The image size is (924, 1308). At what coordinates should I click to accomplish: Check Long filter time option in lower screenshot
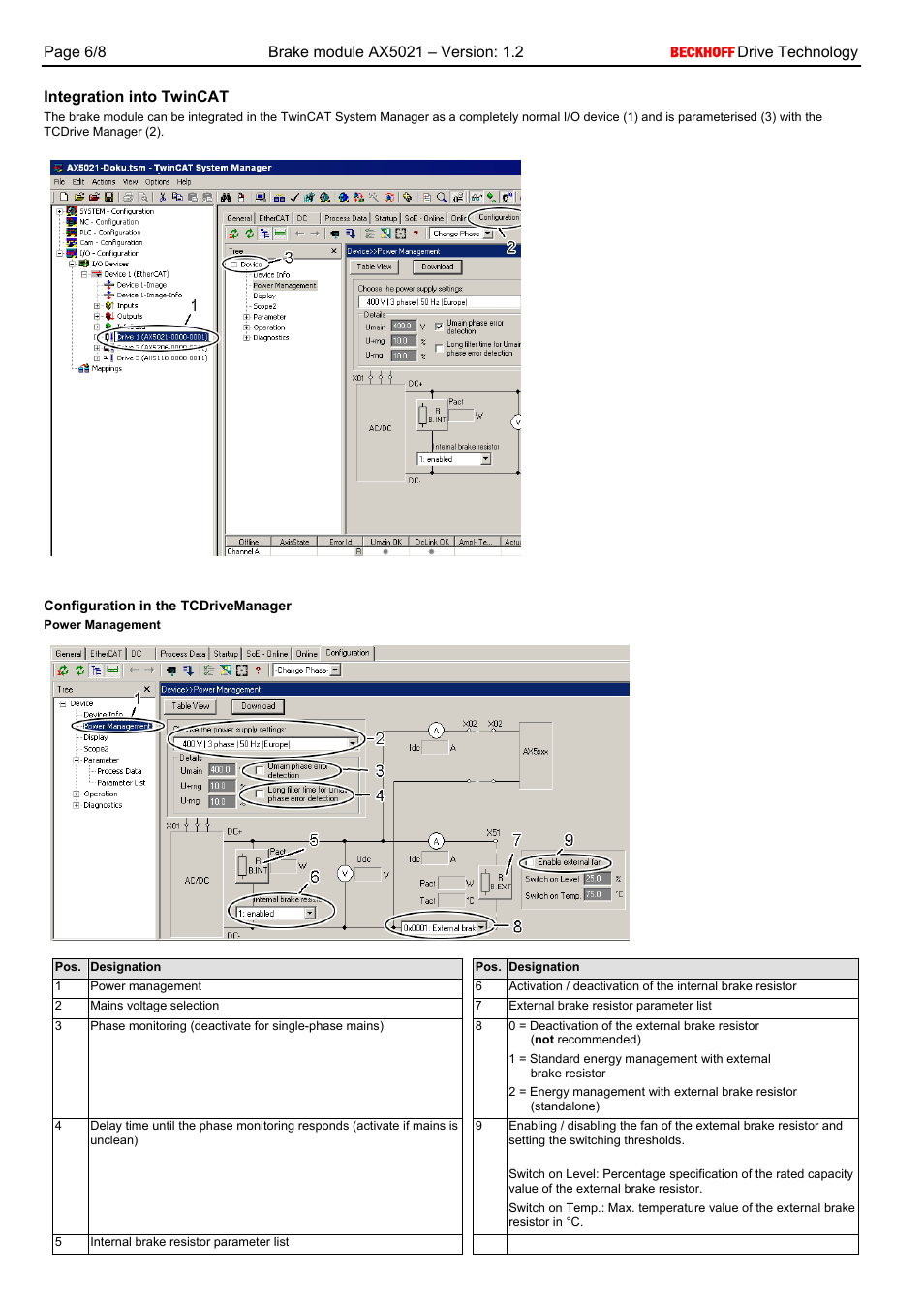click(x=260, y=794)
